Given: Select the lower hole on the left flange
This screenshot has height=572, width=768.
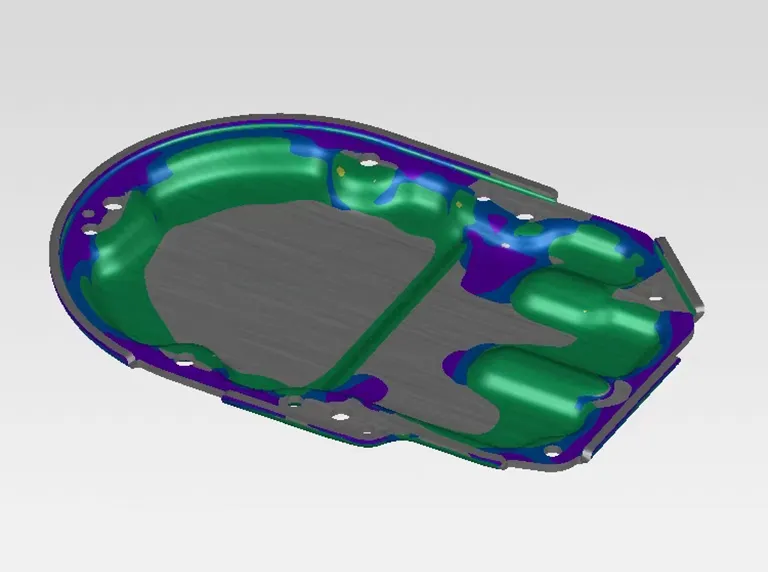Looking at the screenshot, I should 90,231.
